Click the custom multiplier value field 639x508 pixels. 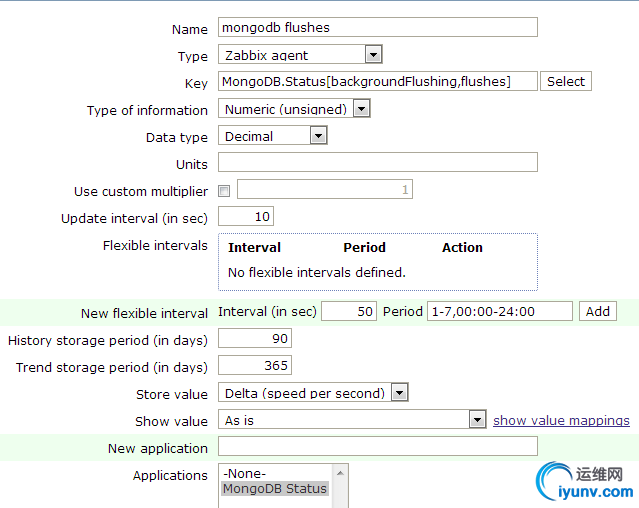(x=324, y=190)
